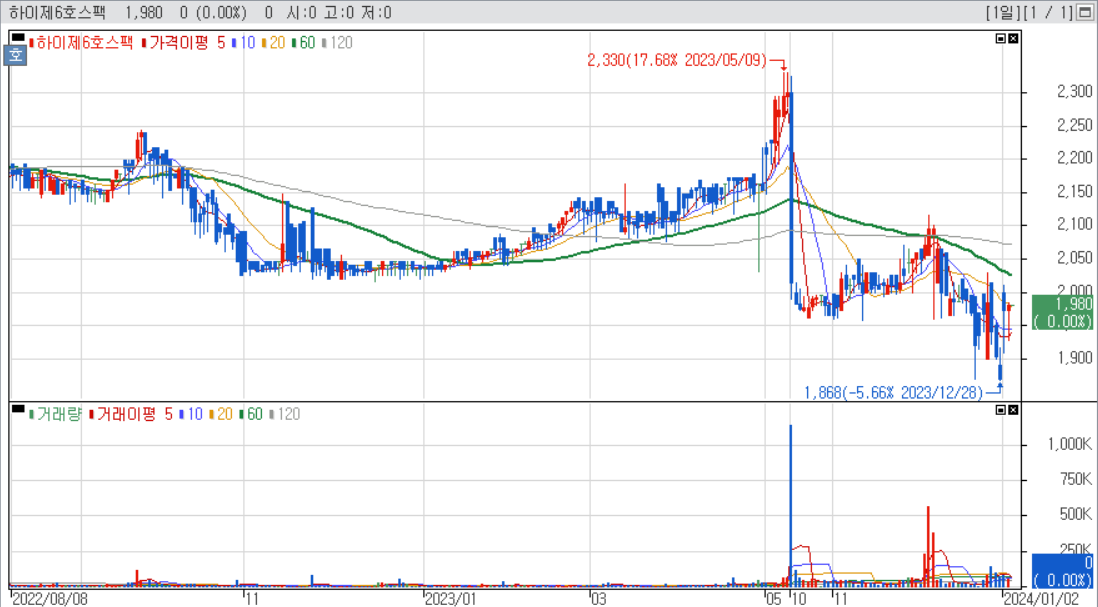
Task: Open the volume panel's black menu icon
Action: click(x=18, y=409)
